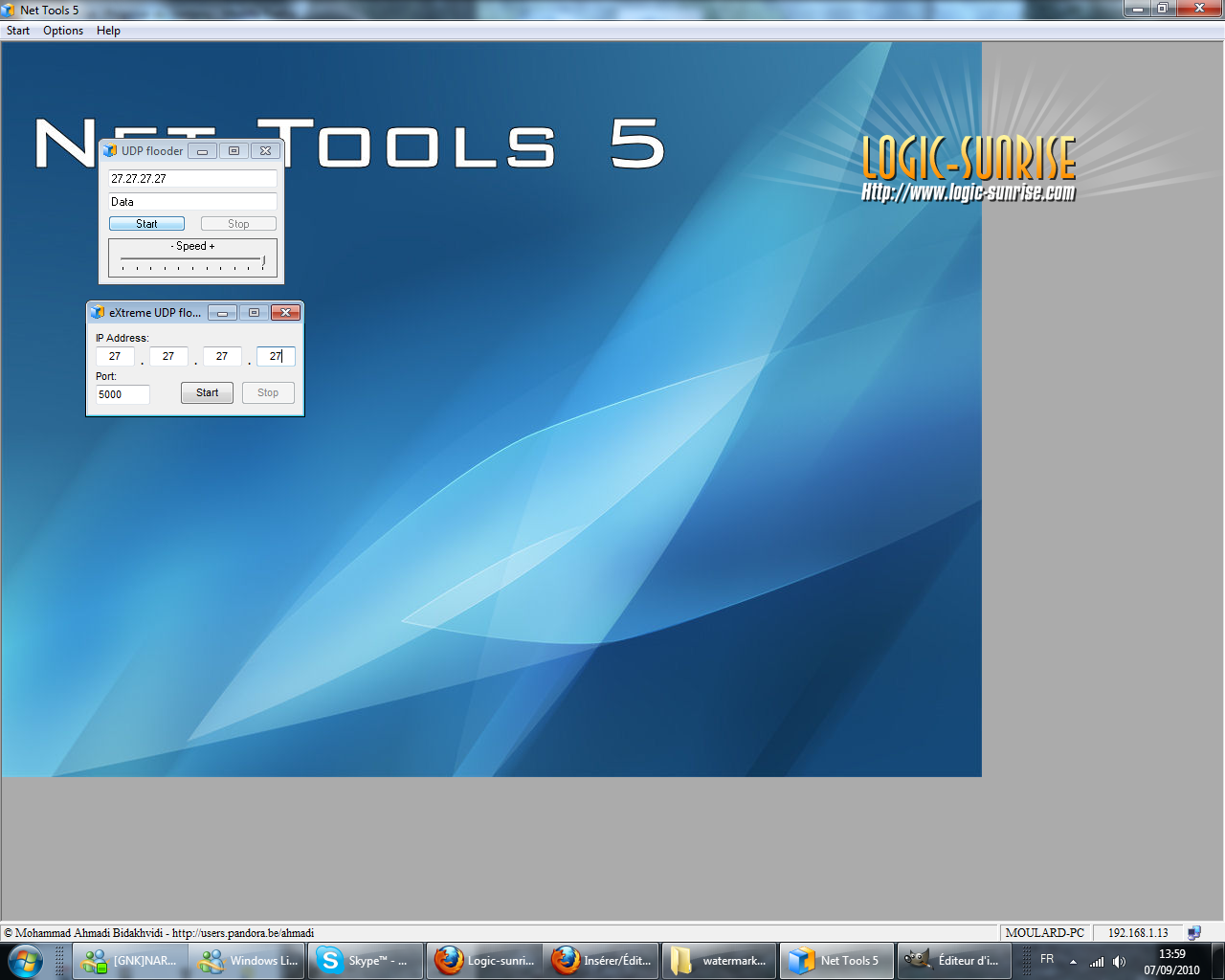
Task: Switch to the Éditeur d'i... GIMP taskbar item
Action: tap(955, 961)
